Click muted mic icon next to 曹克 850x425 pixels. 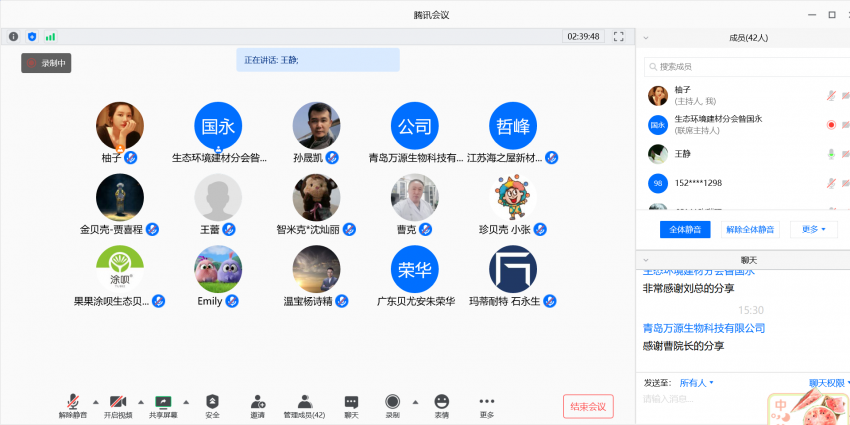point(426,229)
